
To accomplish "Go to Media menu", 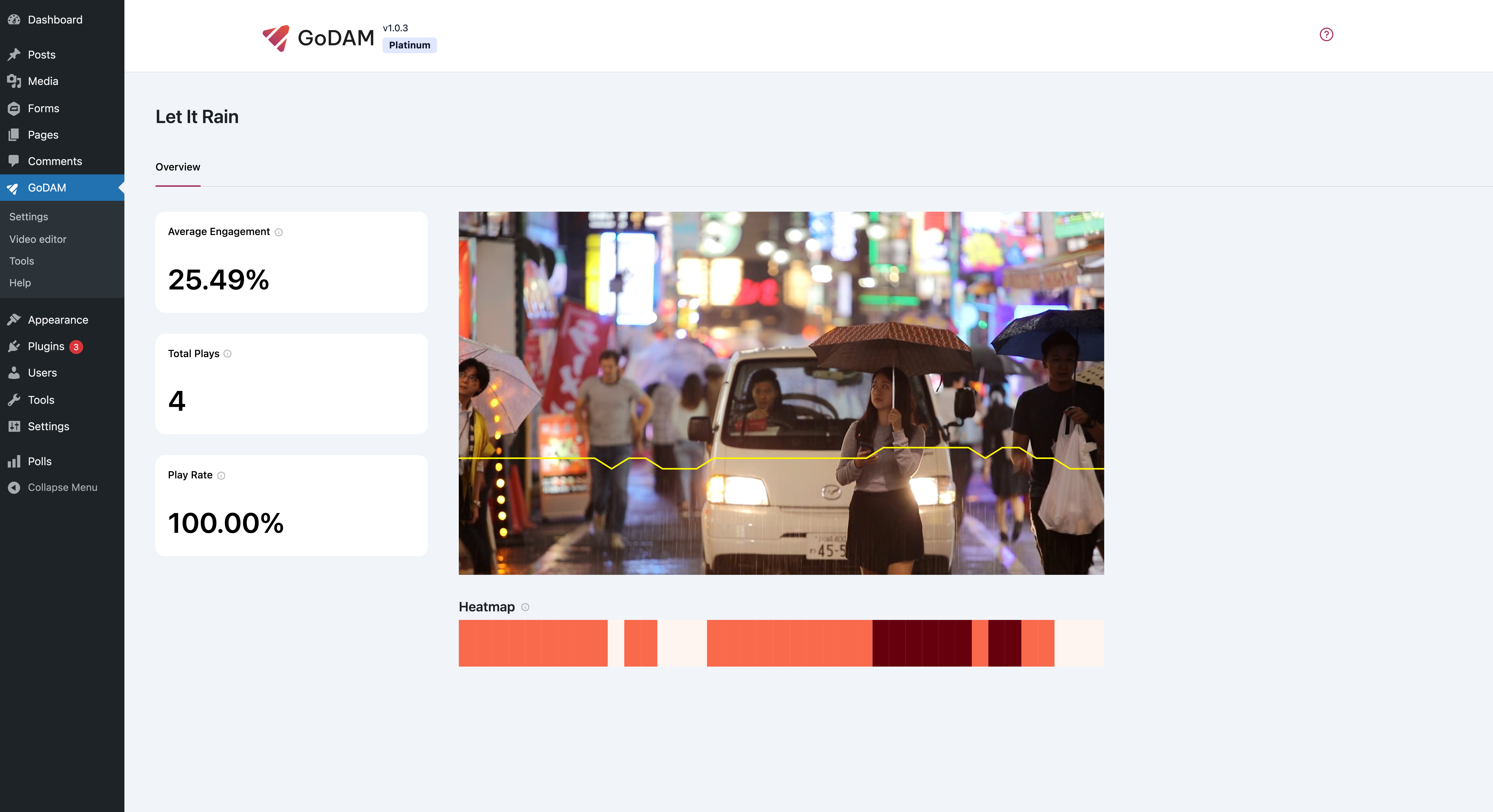I will [62, 81].
